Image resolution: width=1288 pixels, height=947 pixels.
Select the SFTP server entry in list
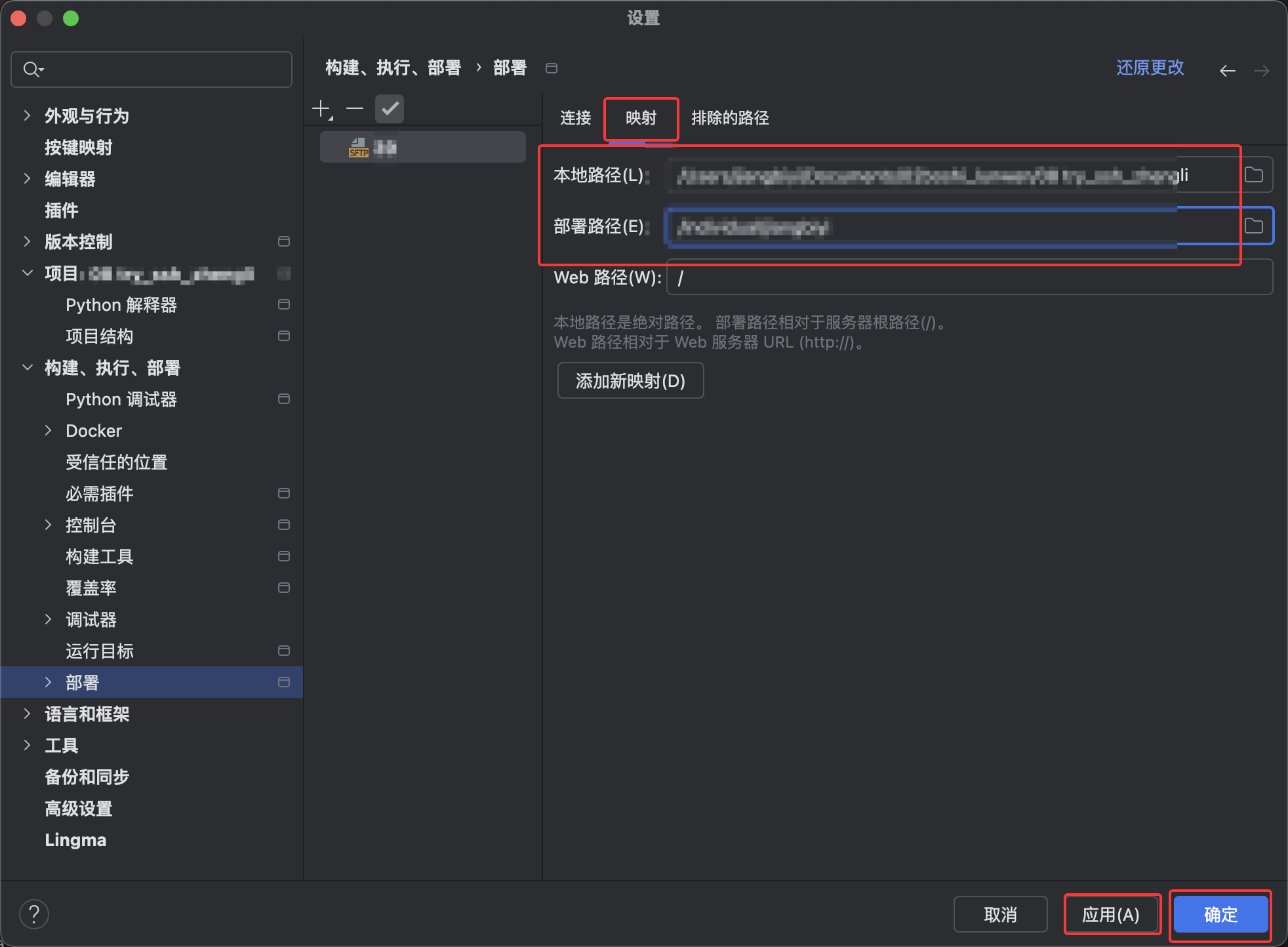click(422, 148)
